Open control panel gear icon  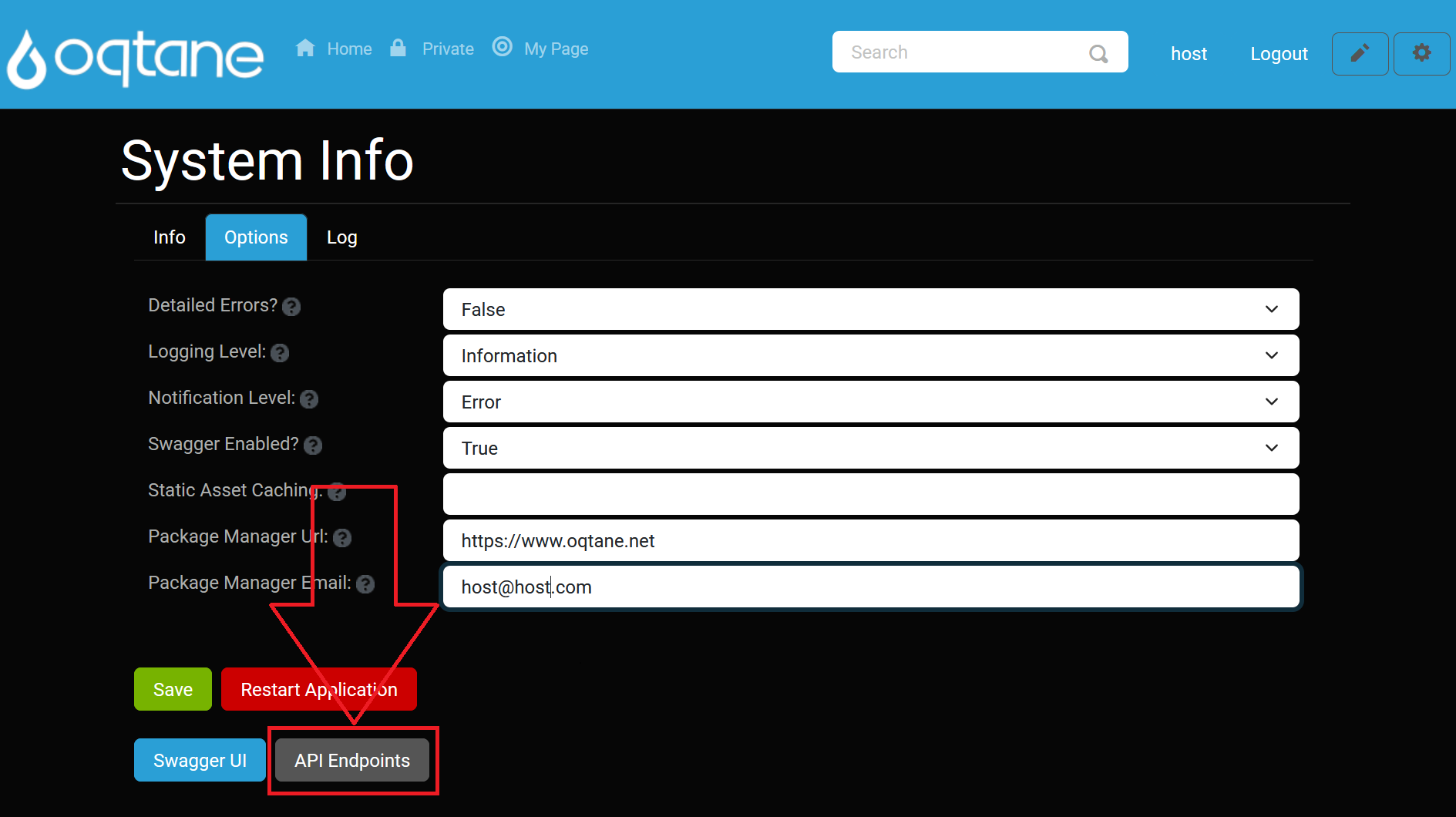(x=1421, y=53)
